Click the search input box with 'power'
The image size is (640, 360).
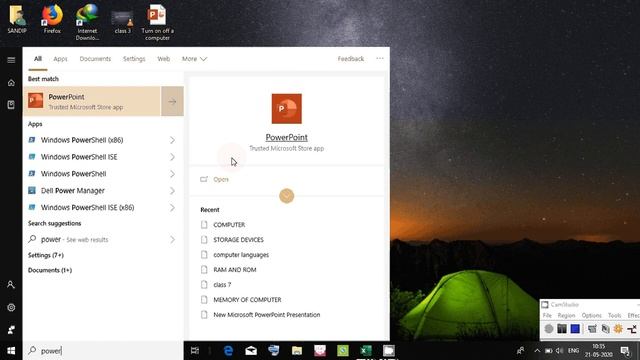point(103,351)
